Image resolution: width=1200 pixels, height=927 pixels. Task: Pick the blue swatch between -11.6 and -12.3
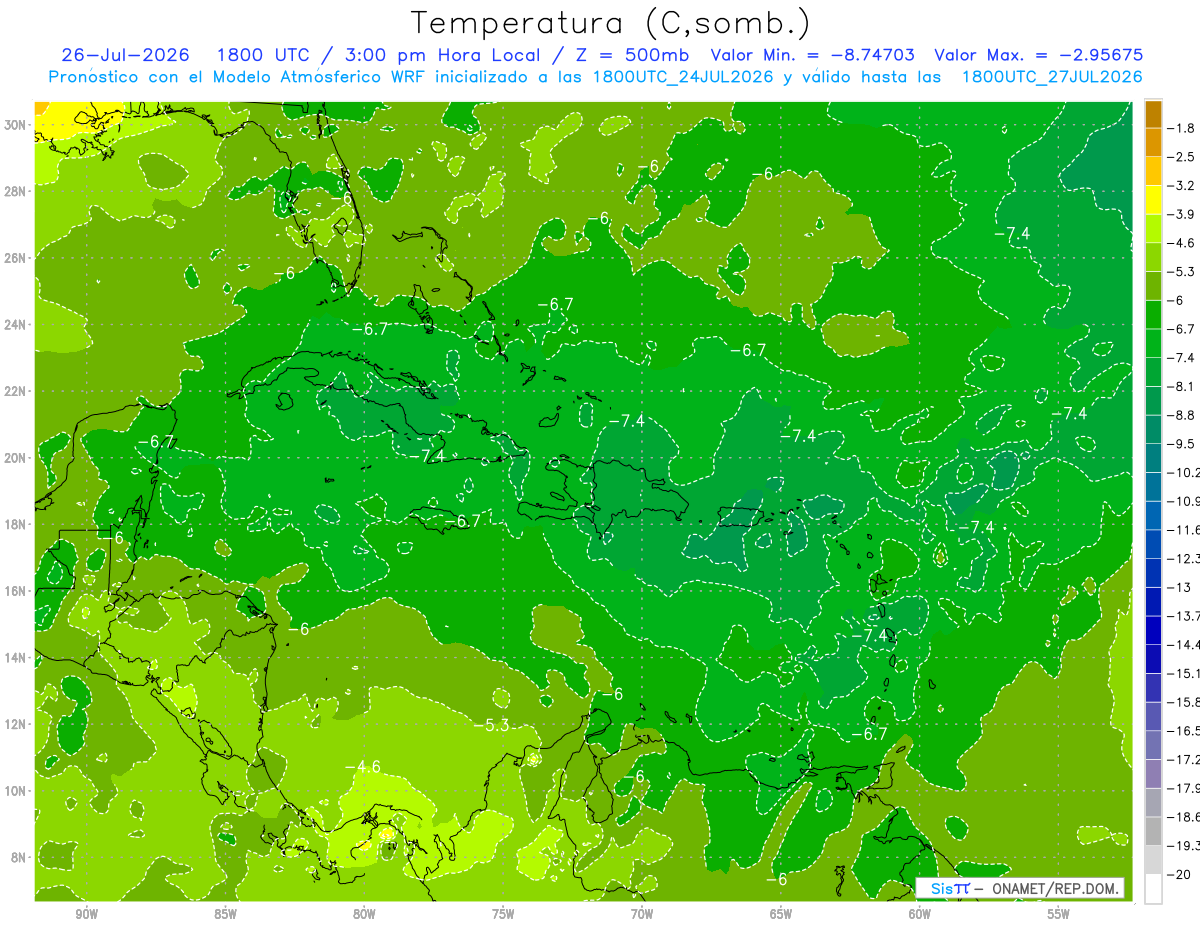[1153, 544]
